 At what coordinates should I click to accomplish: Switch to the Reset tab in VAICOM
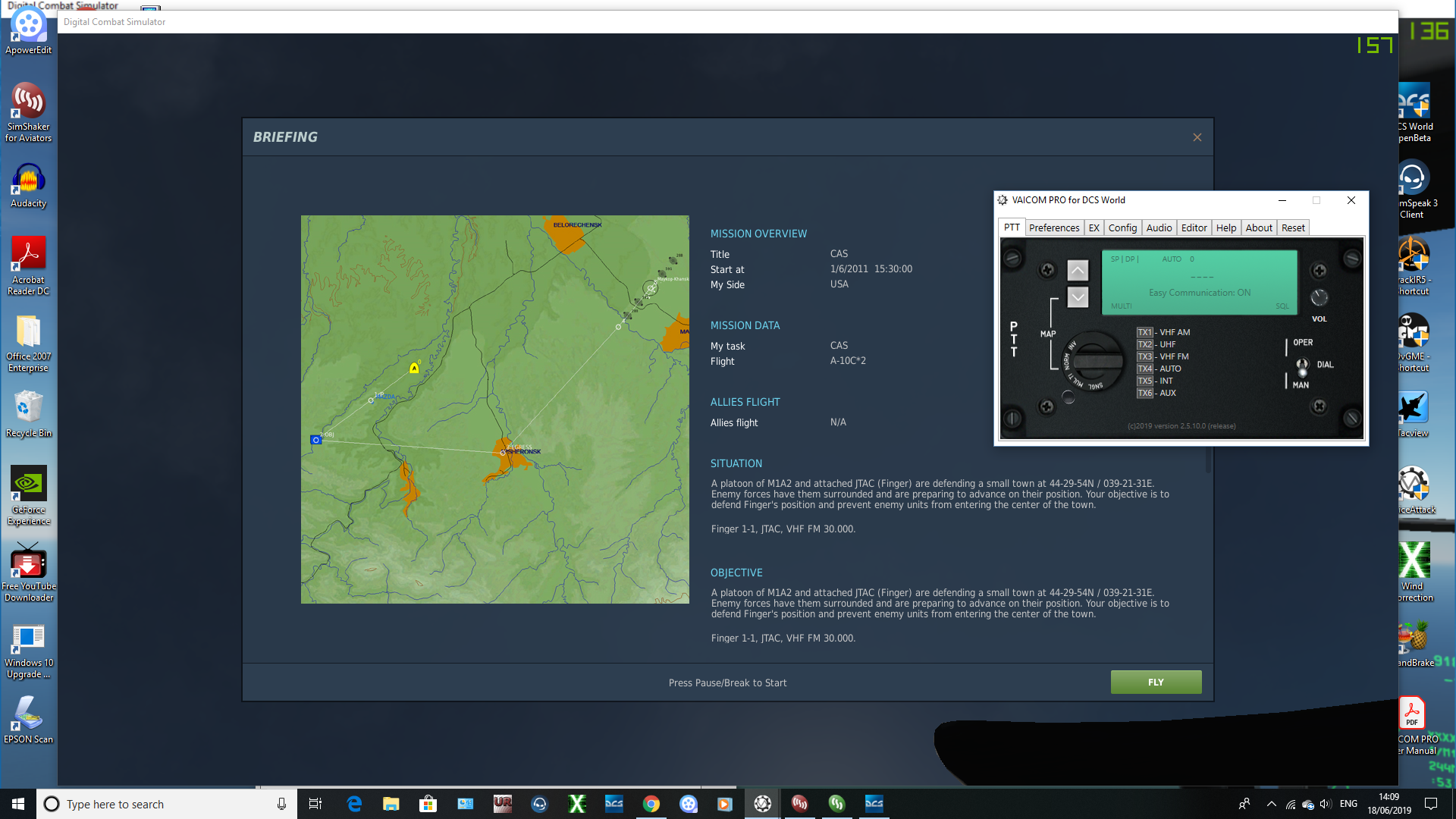[x=1293, y=227]
